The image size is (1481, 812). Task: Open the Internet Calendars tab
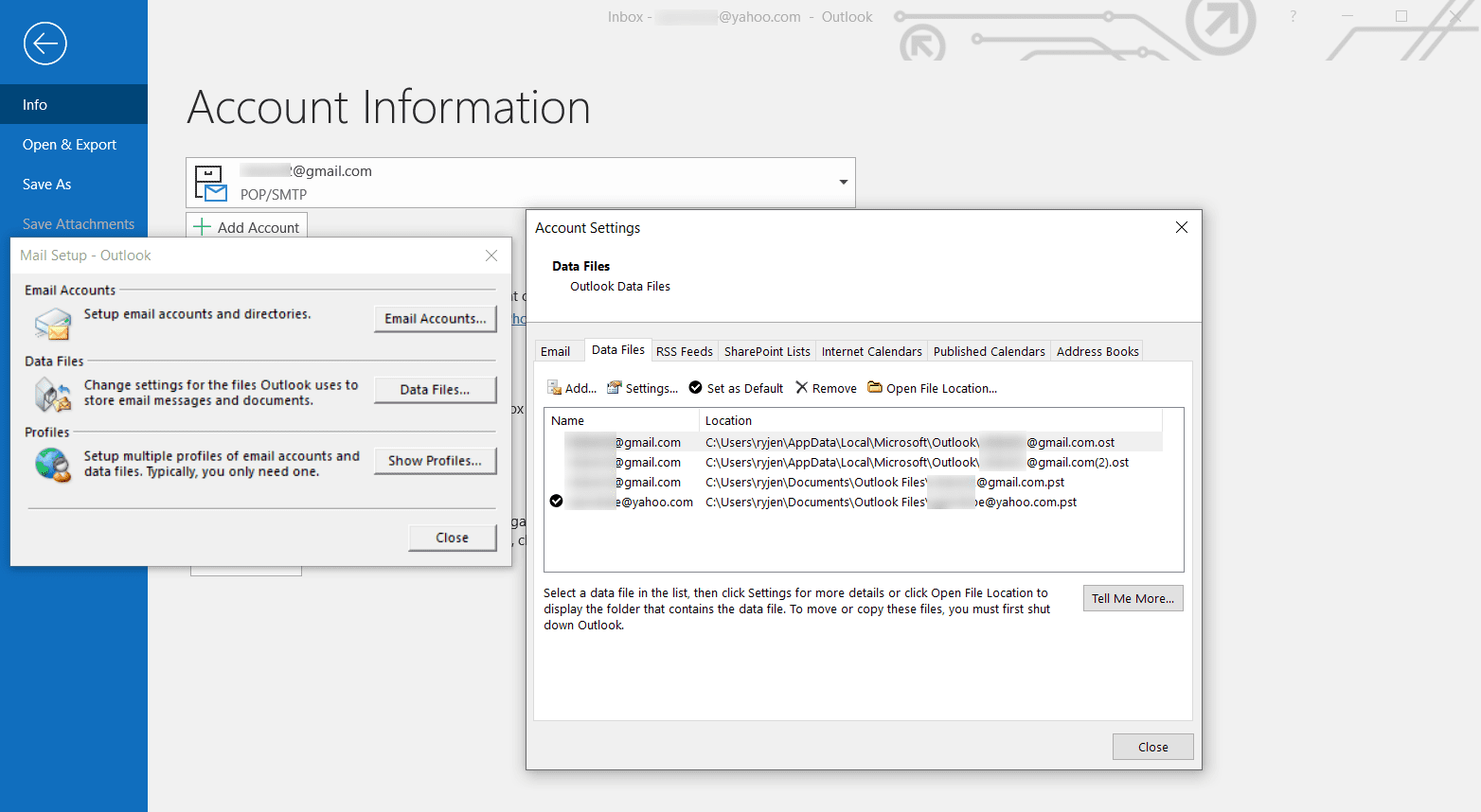pyautogui.click(x=872, y=351)
